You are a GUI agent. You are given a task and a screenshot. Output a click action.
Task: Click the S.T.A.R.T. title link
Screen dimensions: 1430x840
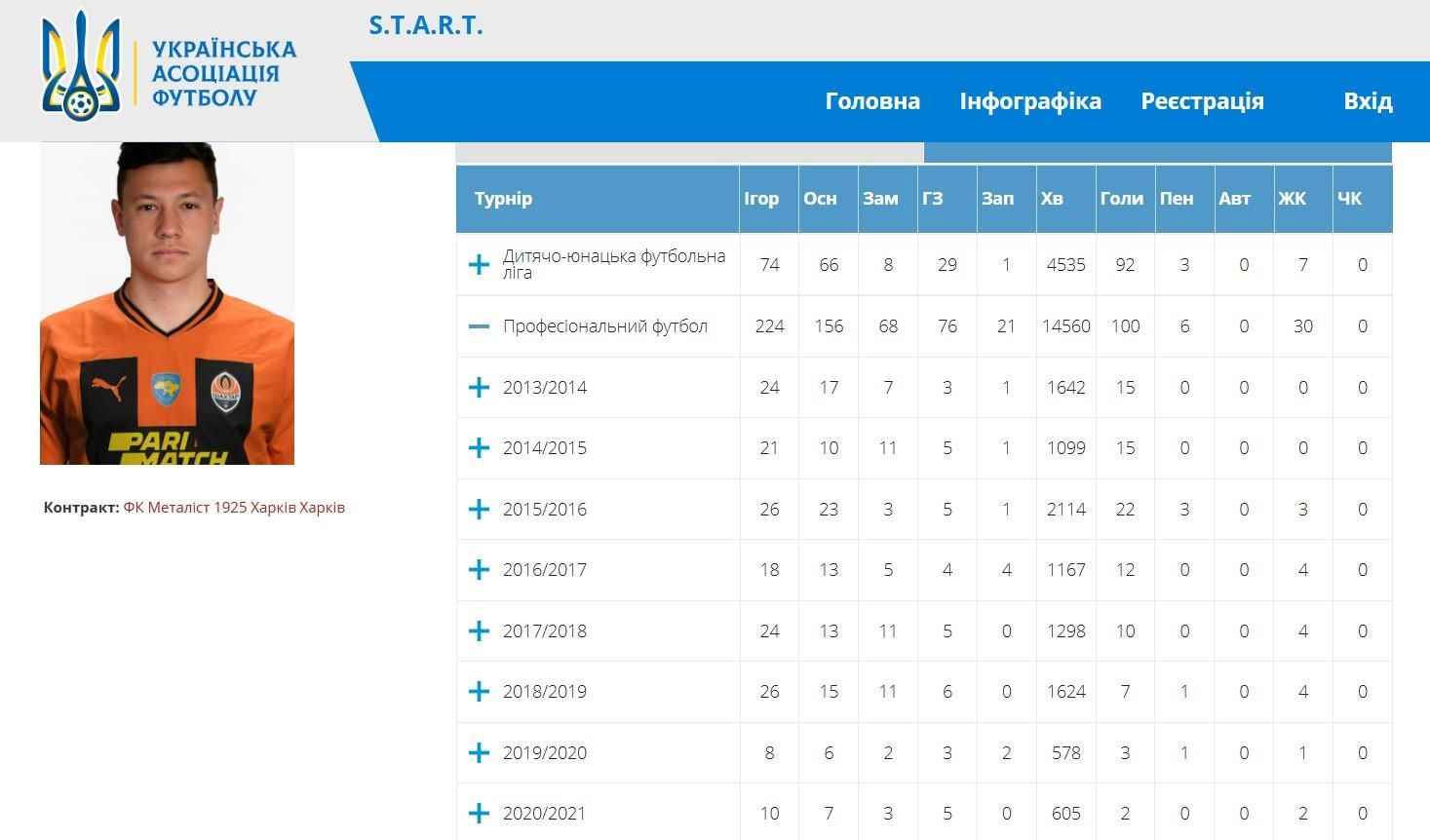pyautogui.click(x=425, y=26)
